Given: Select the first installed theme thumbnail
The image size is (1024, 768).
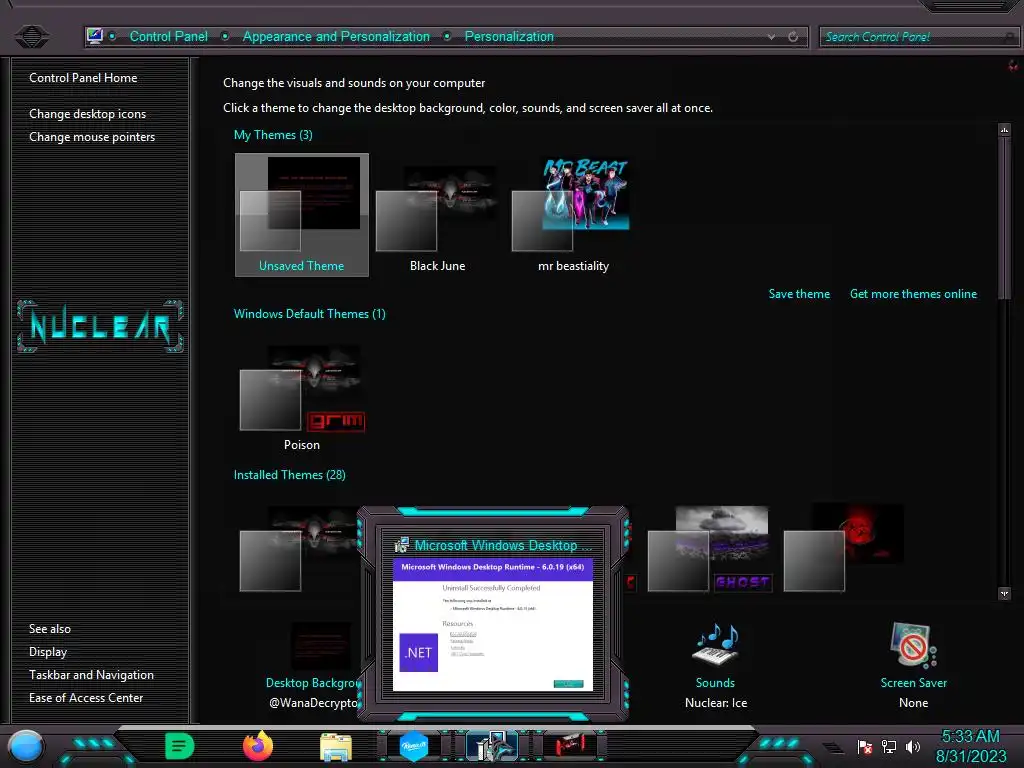Looking at the screenshot, I should [x=297, y=549].
